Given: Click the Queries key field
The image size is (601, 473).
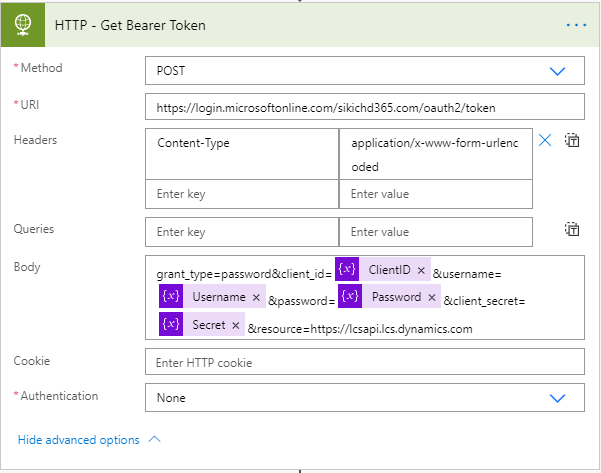Looking at the screenshot, I should tap(242, 232).
